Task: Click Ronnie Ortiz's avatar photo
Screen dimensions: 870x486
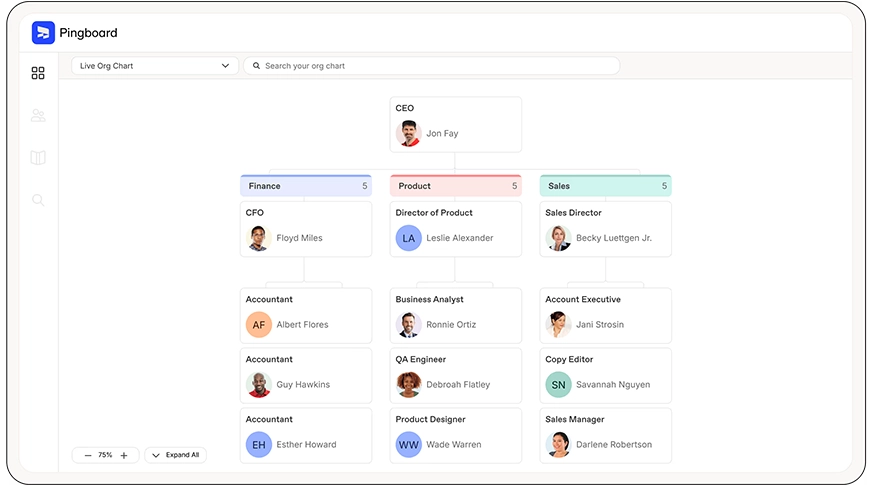Action: tap(408, 325)
